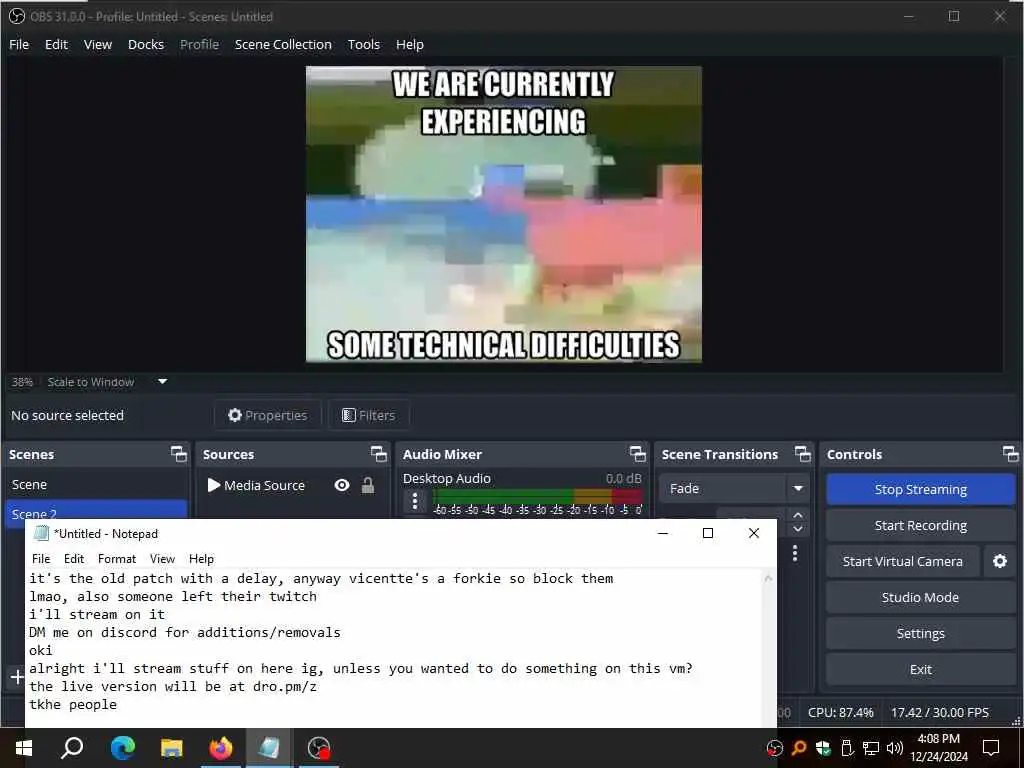Pop out the Scenes dock
This screenshot has height=768, width=1024.
(178, 454)
